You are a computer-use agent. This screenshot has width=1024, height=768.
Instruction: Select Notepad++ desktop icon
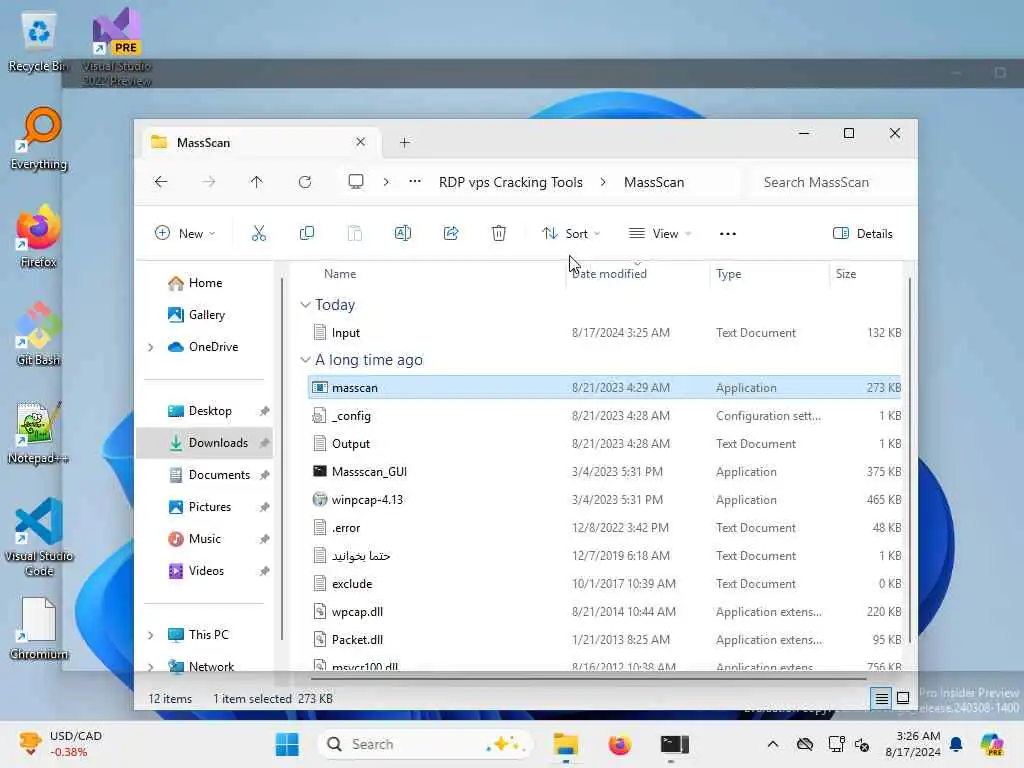[39, 432]
